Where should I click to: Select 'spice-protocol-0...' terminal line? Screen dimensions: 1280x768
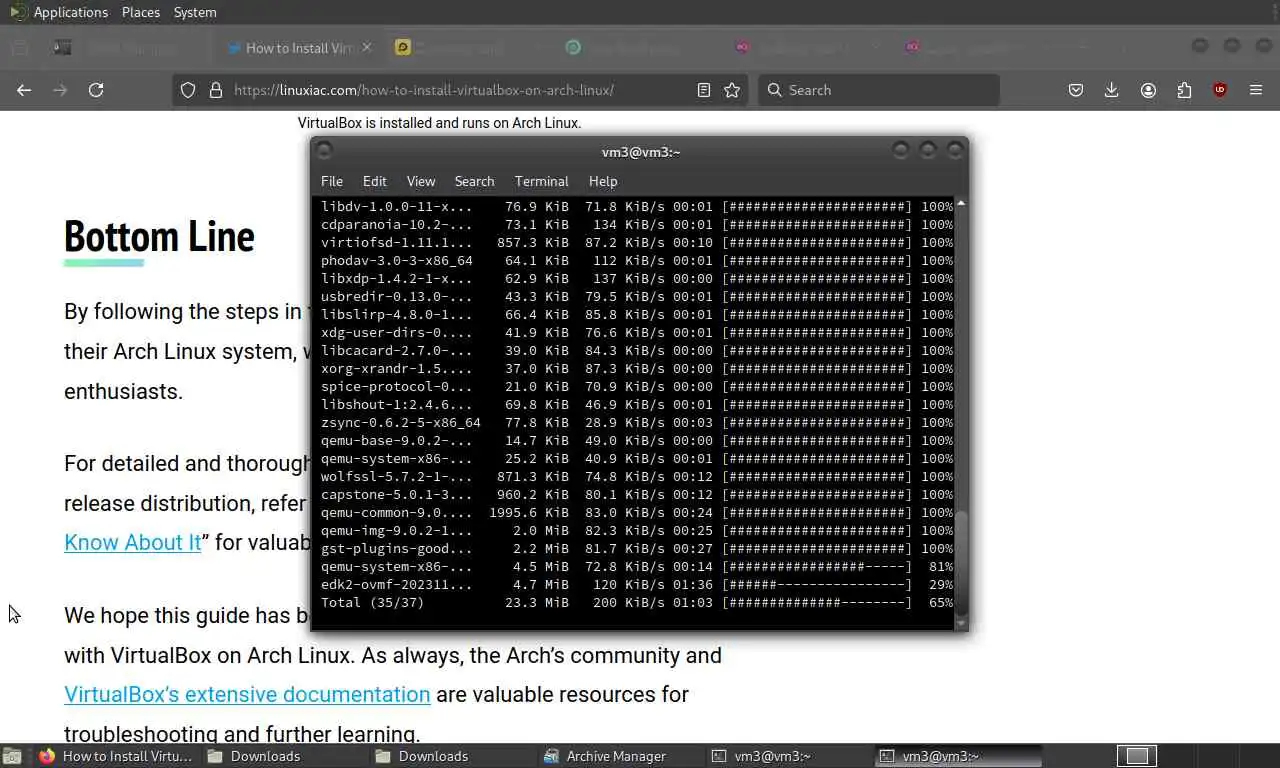[x=636, y=387]
